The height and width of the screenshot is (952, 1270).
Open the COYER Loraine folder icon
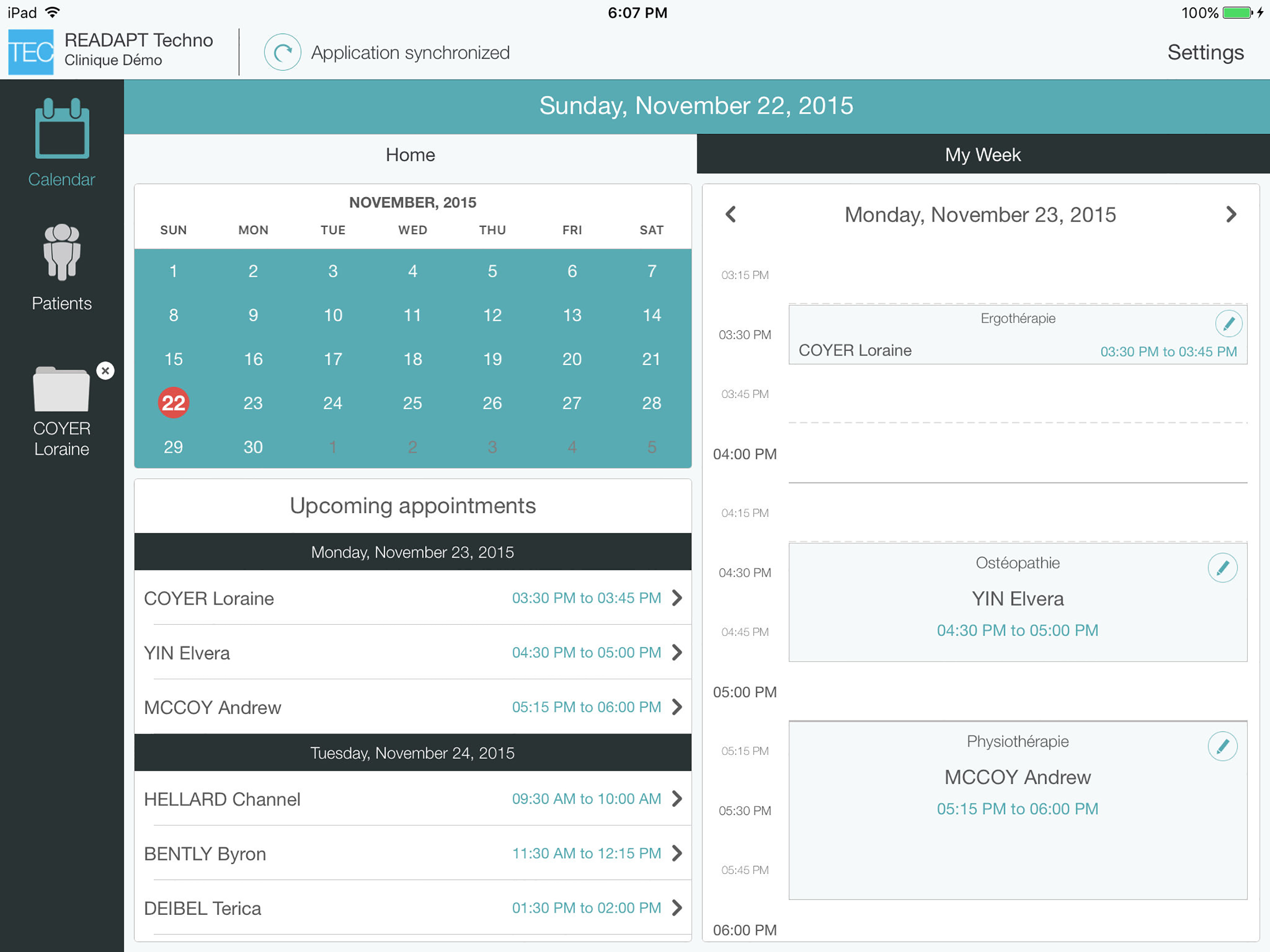pos(61,389)
